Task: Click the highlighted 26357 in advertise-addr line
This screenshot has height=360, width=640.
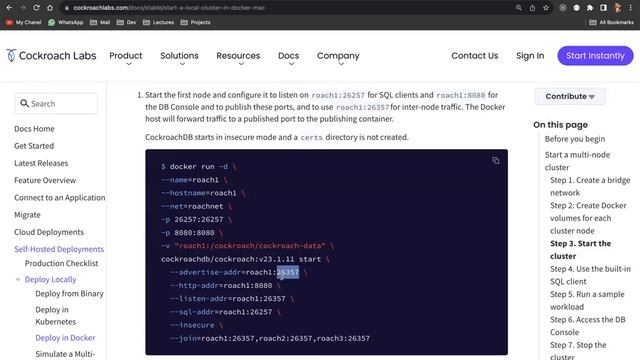Action: coord(288,272)
